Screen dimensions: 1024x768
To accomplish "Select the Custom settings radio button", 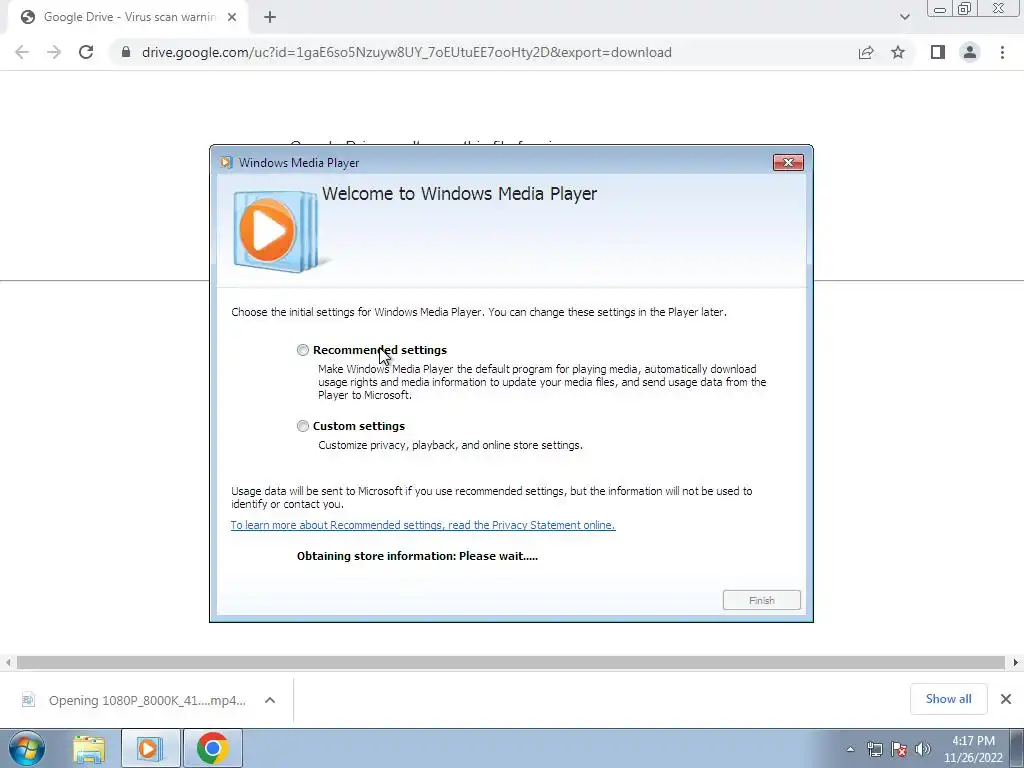I will coord(302,426).
